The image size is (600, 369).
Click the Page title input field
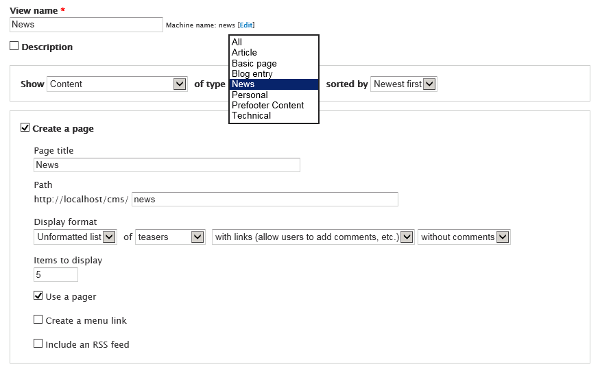coord(167,165)
